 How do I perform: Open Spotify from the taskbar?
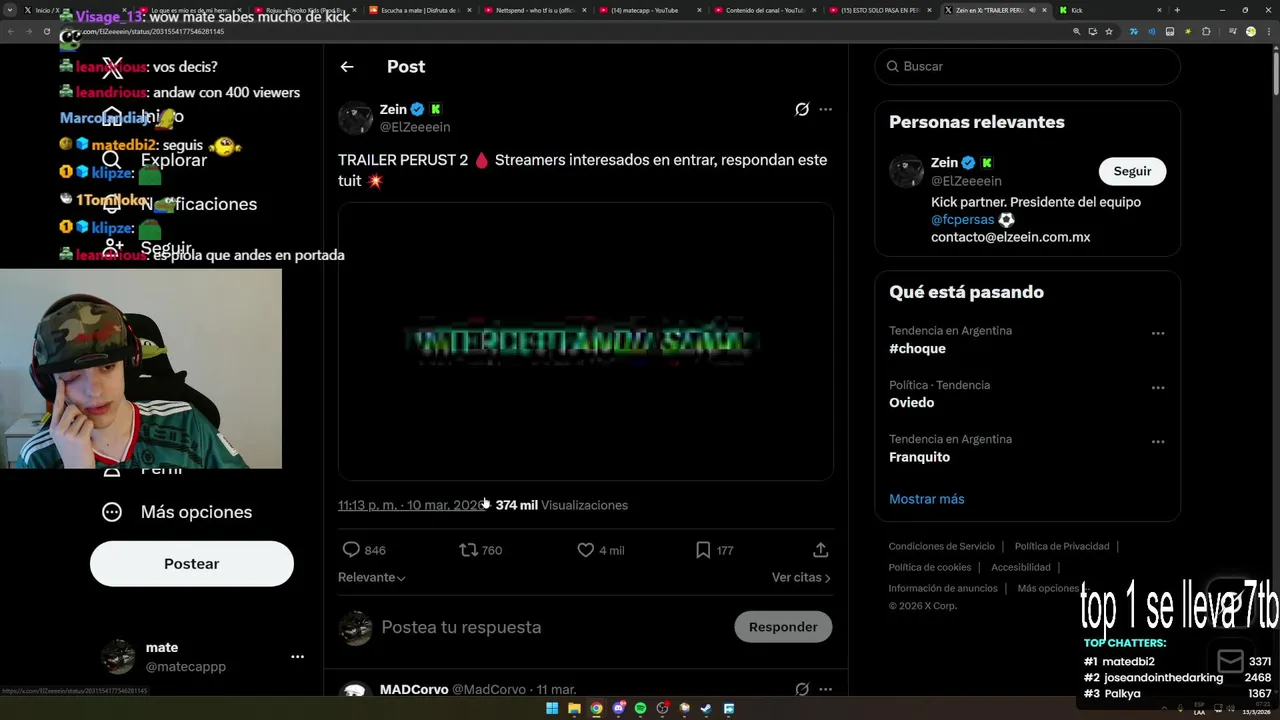(641, 709)
